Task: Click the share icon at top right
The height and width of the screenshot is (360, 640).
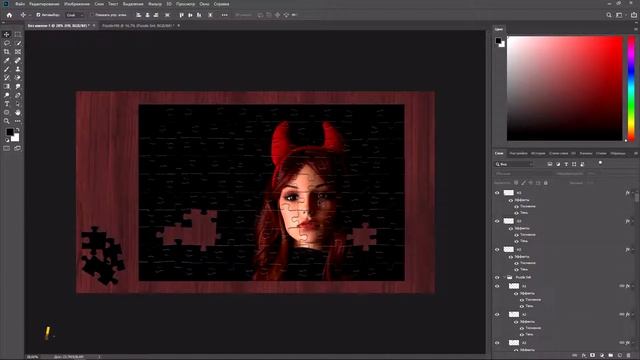Action: [634, 15]
